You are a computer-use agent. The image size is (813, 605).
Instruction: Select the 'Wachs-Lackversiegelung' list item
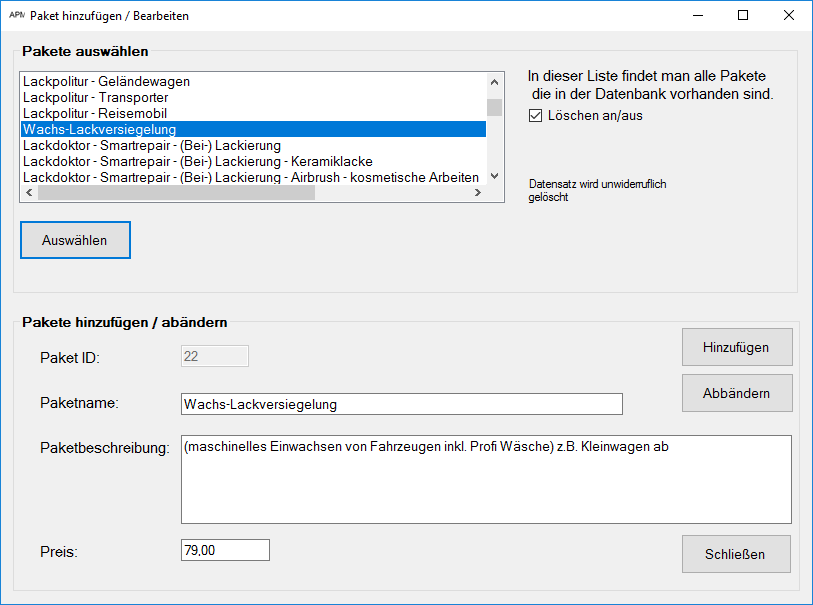pyautogui.click(x=100, y=129)
